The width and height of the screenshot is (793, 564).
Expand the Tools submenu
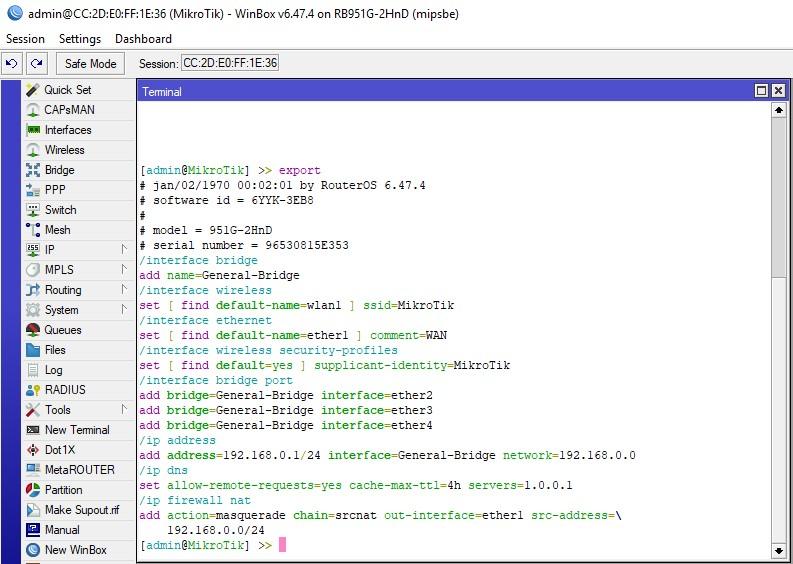pyautogui.click(x=57, y=410)
